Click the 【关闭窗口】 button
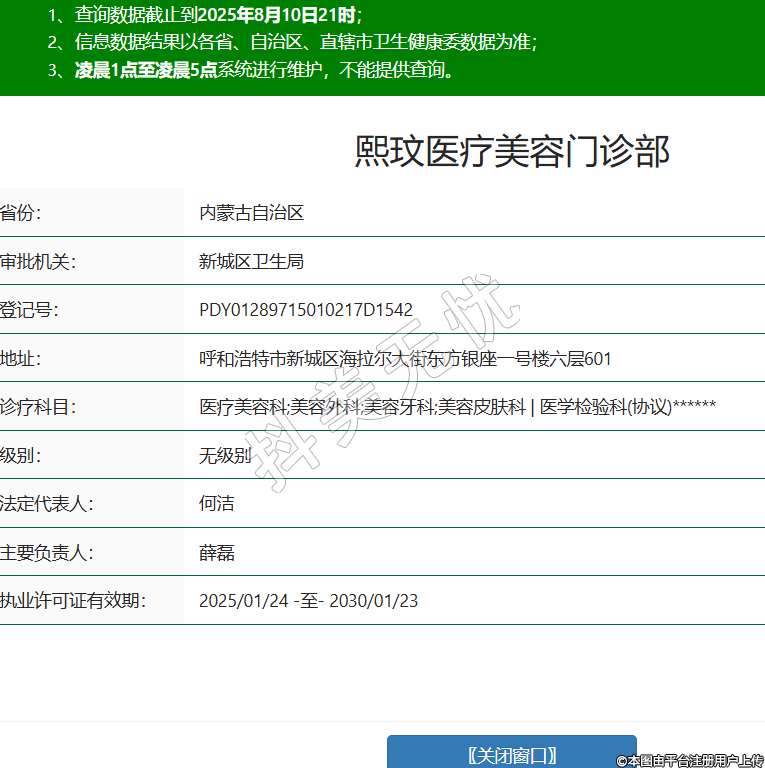The image size is (765, 768). click(511, 755)
